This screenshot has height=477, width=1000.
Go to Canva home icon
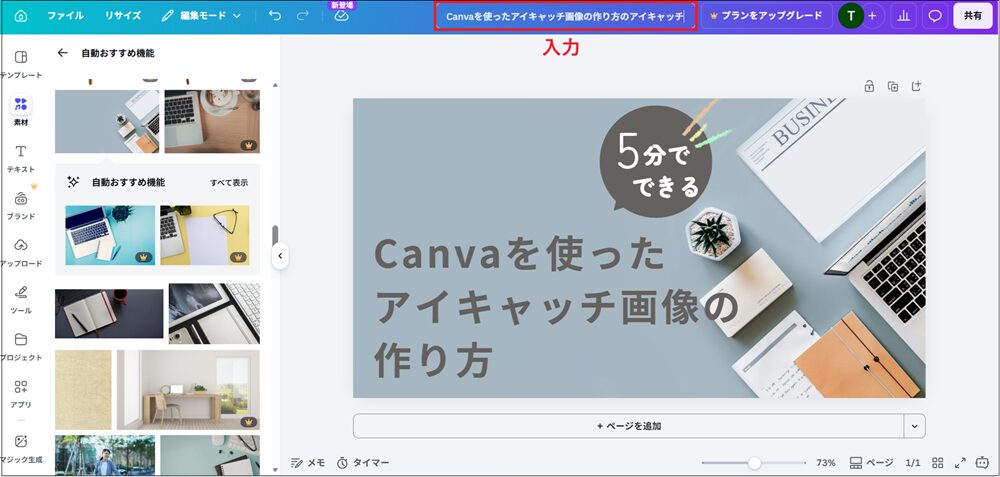coord(21,16)
